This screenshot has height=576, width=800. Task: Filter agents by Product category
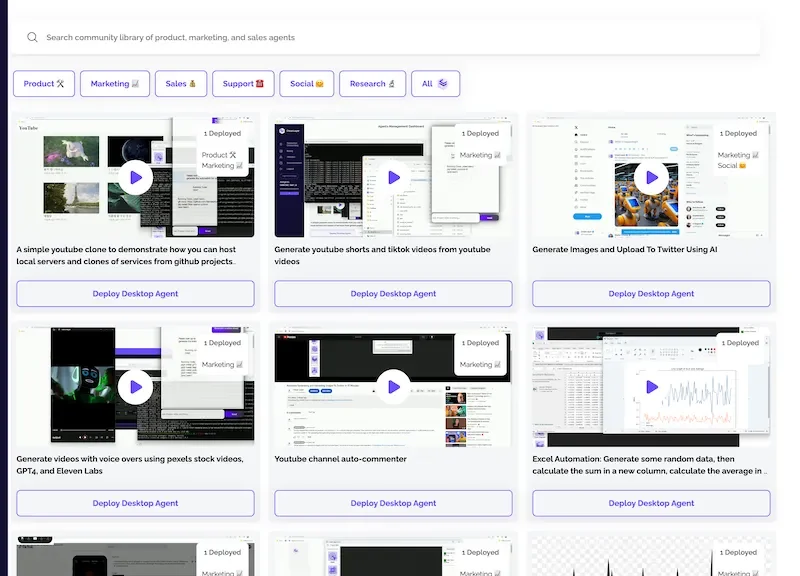coord(44,84)
